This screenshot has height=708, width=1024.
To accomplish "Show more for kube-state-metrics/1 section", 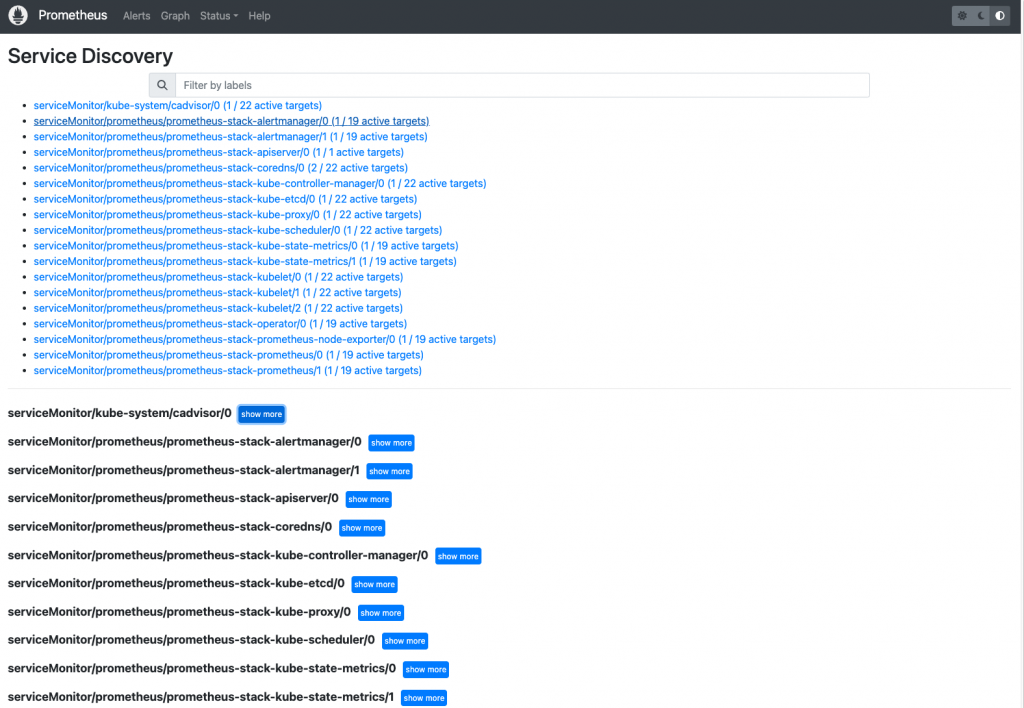I will click(x=424, y=698).
